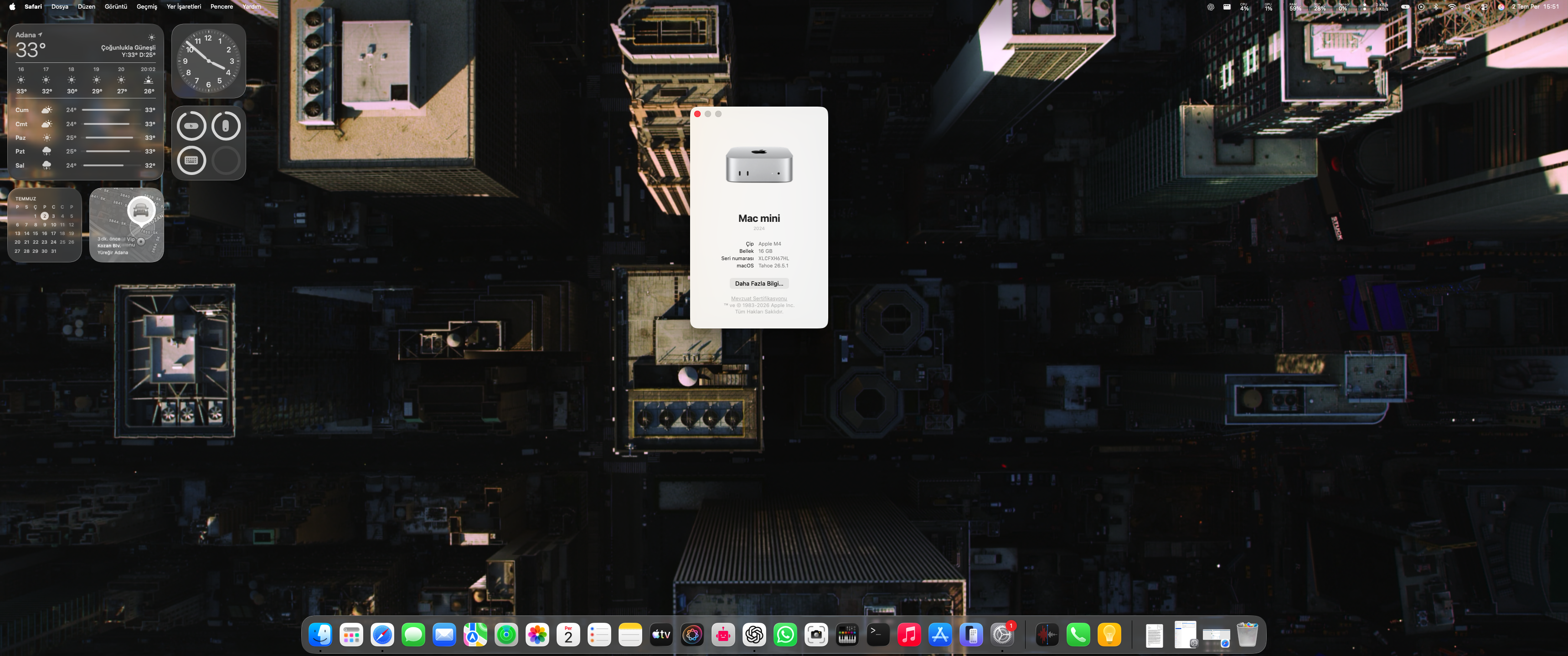Toggle Bluetooth menu bar icon
Viewport: 1568px width, 656px height.
tap(1435, 7)
